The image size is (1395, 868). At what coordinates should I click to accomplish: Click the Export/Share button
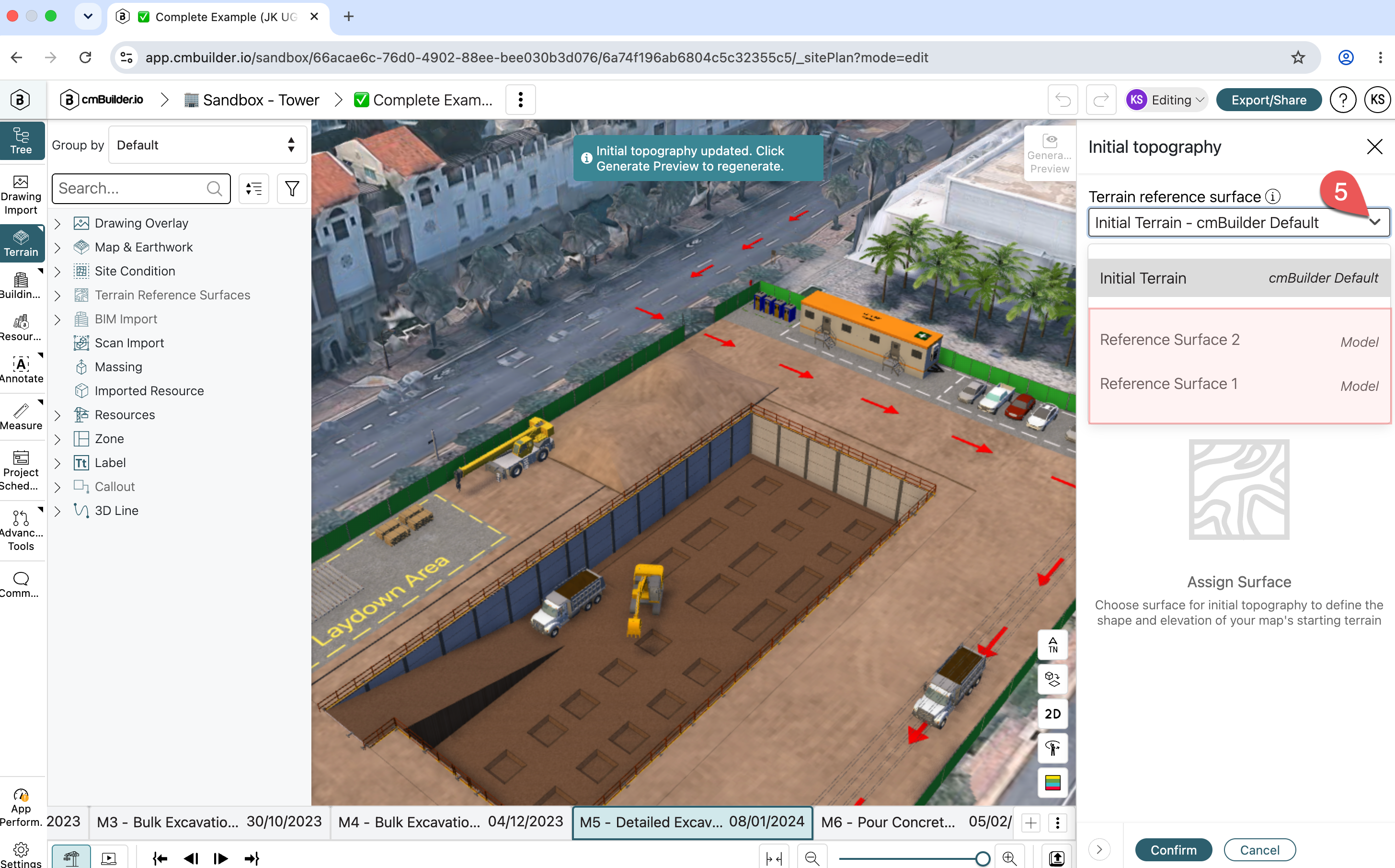click(x=1269, y=100)
